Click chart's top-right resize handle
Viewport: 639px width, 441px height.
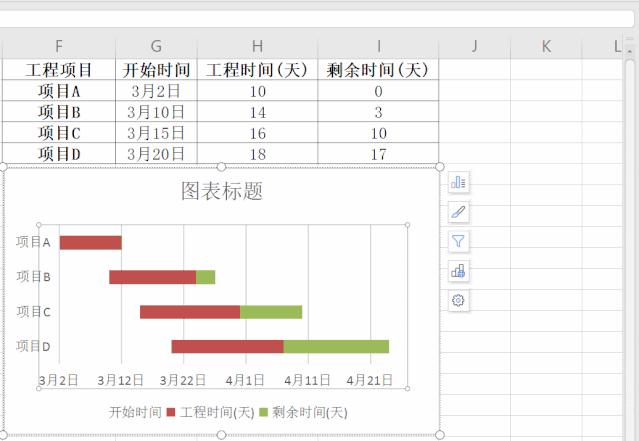440,167
